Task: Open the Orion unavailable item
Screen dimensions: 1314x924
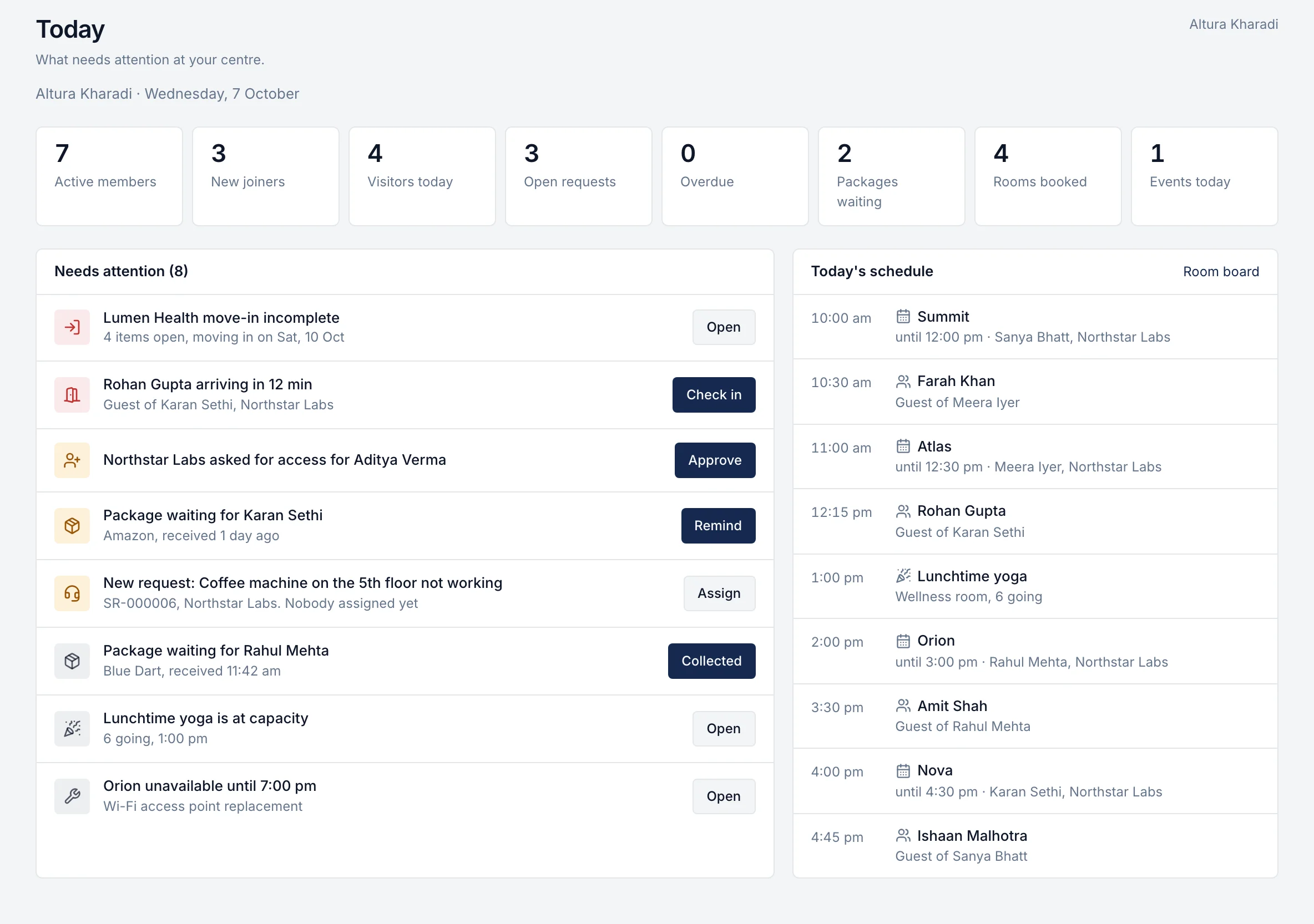Action: pyautogui.click(x=724, y=796)
